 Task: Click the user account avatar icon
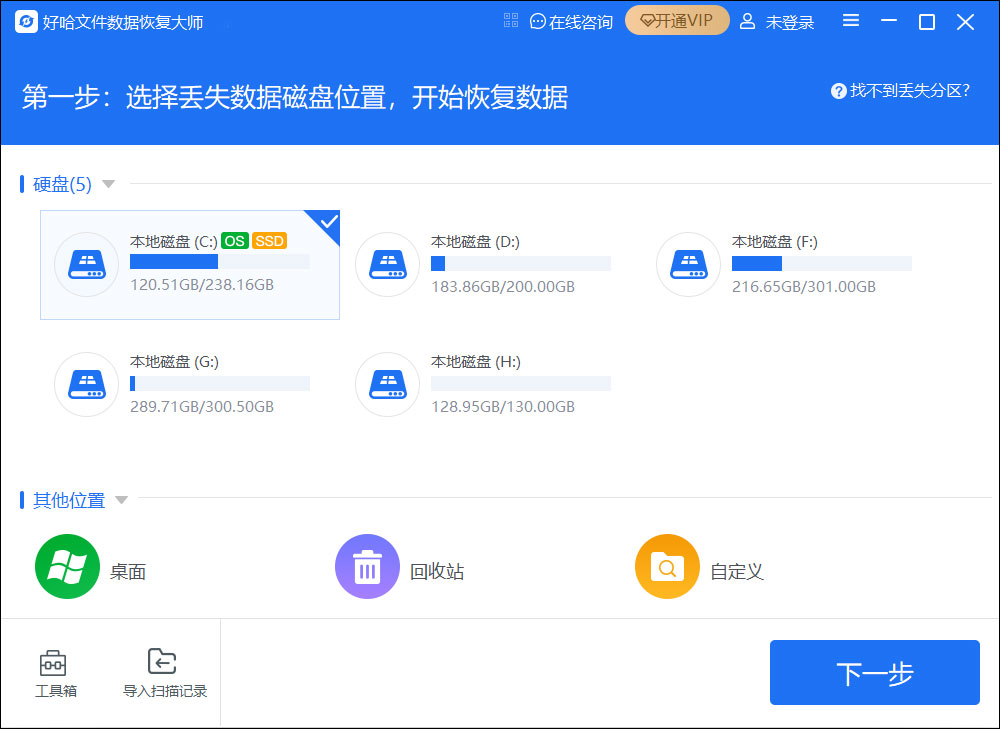click(x=747, y=22)
